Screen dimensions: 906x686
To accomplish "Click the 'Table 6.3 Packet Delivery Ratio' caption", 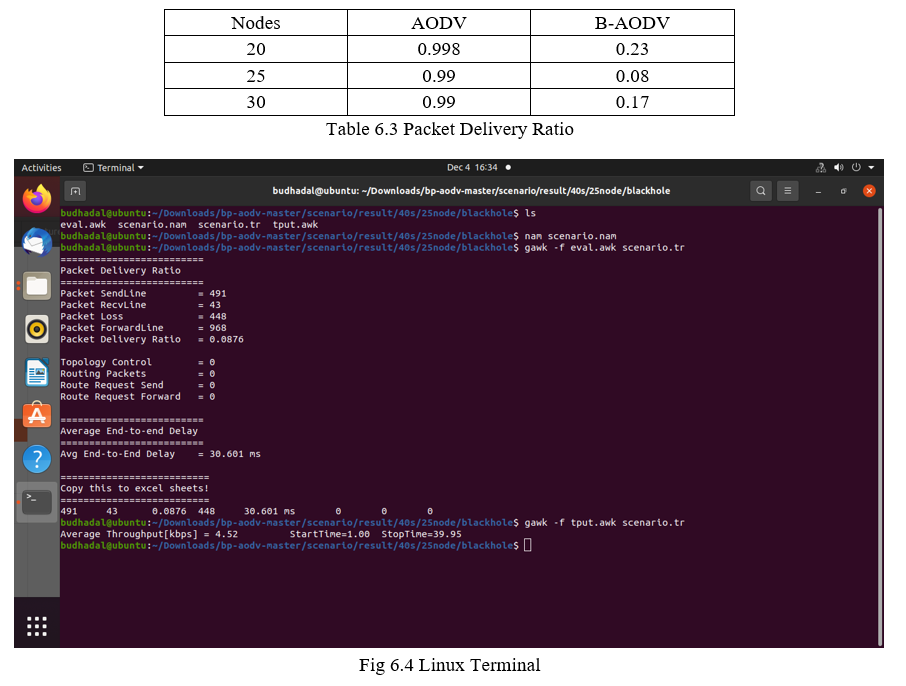I will [450, 129].
